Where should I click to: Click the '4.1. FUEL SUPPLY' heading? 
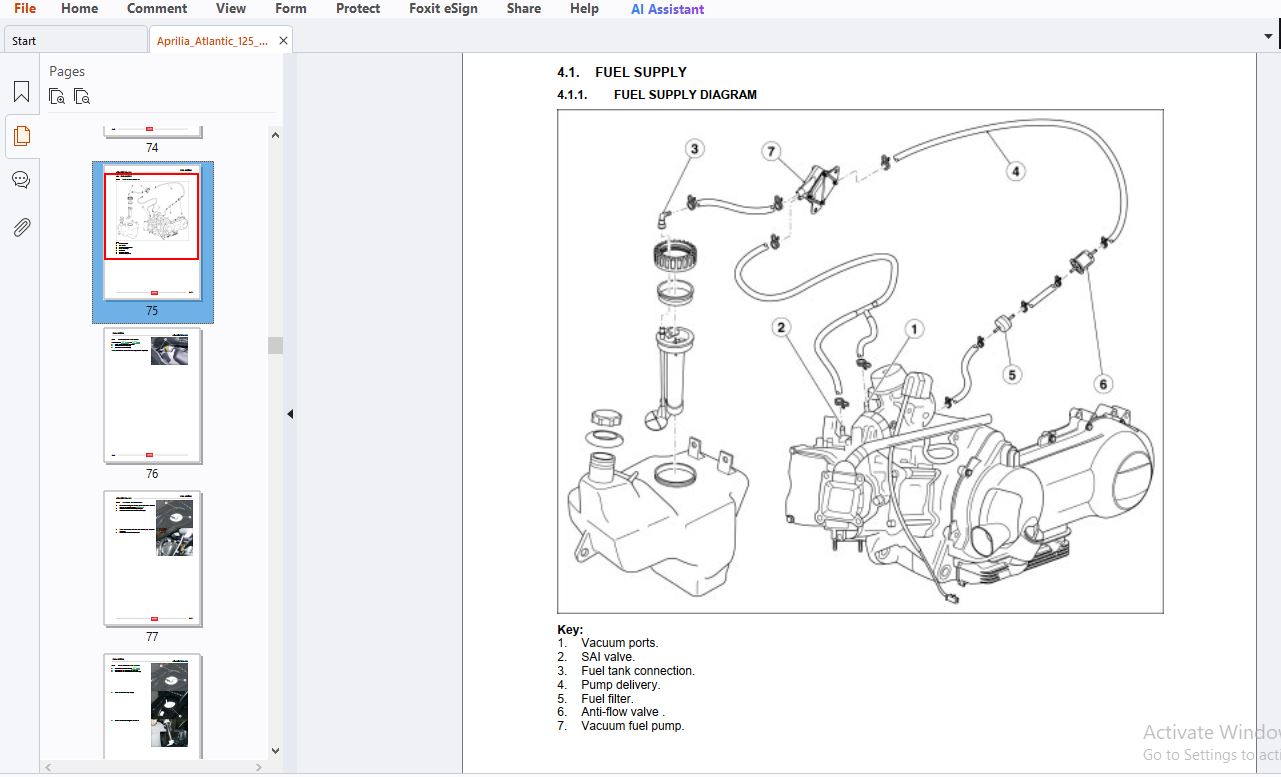(x=622, y=72)
